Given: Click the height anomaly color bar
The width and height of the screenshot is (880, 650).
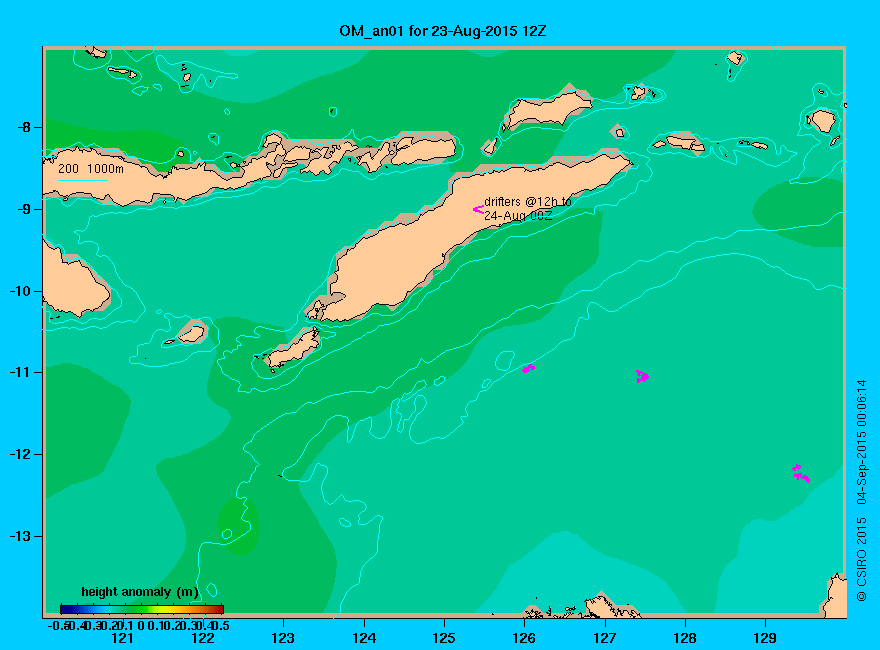Looking at the screenshot, I should (142, 609).
